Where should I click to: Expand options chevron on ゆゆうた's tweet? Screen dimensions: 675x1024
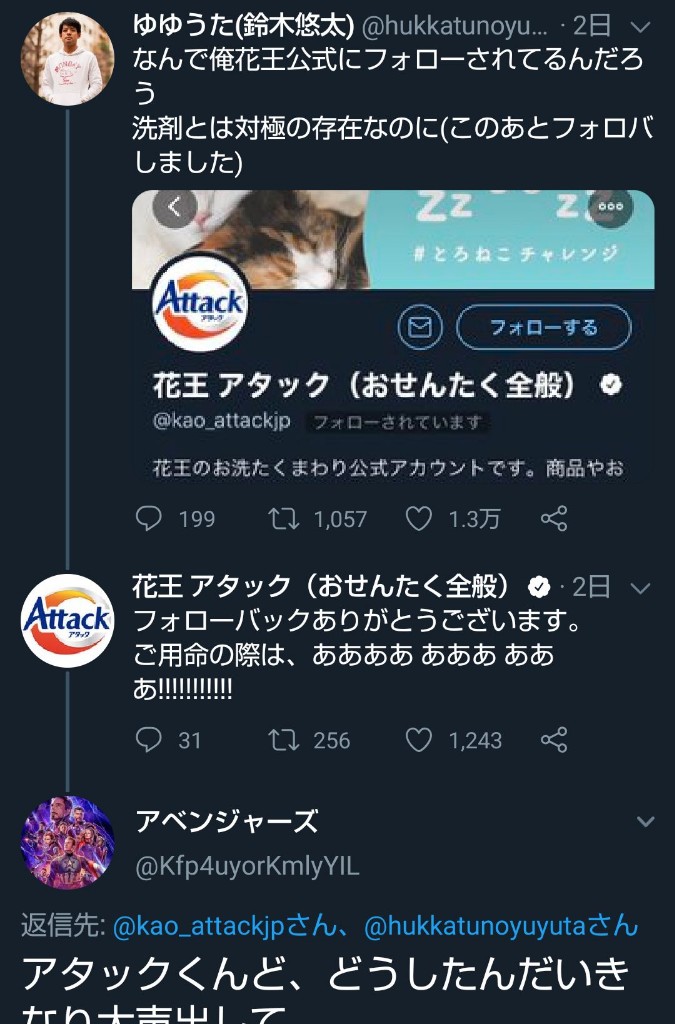coord(641,27)
